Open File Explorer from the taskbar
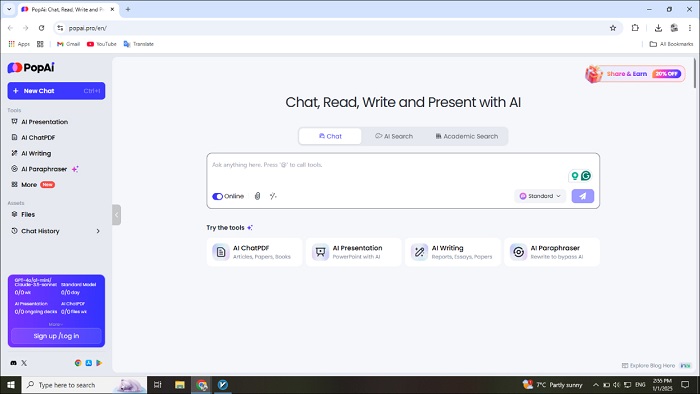This screenshot has height=394, width=700. click(180, 385)
